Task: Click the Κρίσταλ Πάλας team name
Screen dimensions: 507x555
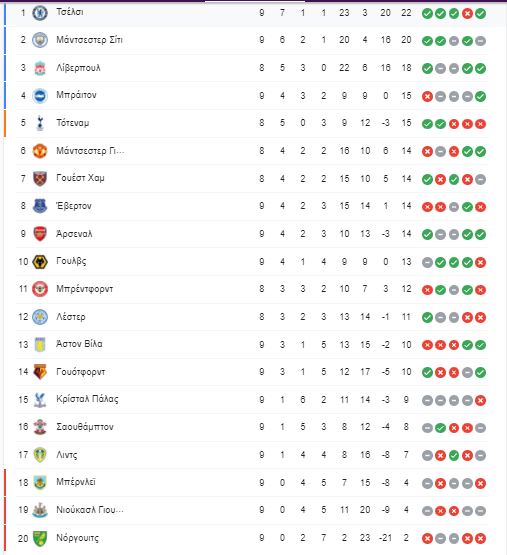Action: click(87, 399)
